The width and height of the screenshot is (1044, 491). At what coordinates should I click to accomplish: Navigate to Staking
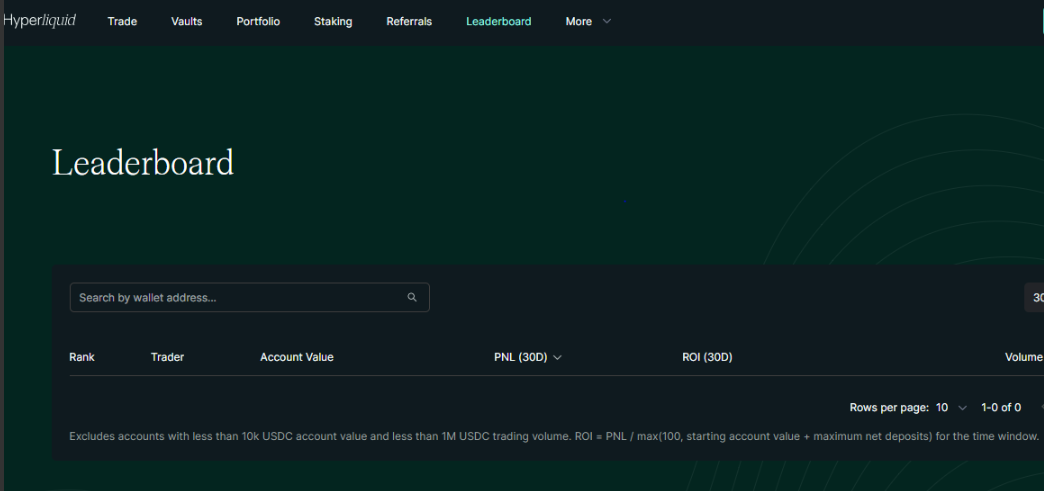coord(333,21)
